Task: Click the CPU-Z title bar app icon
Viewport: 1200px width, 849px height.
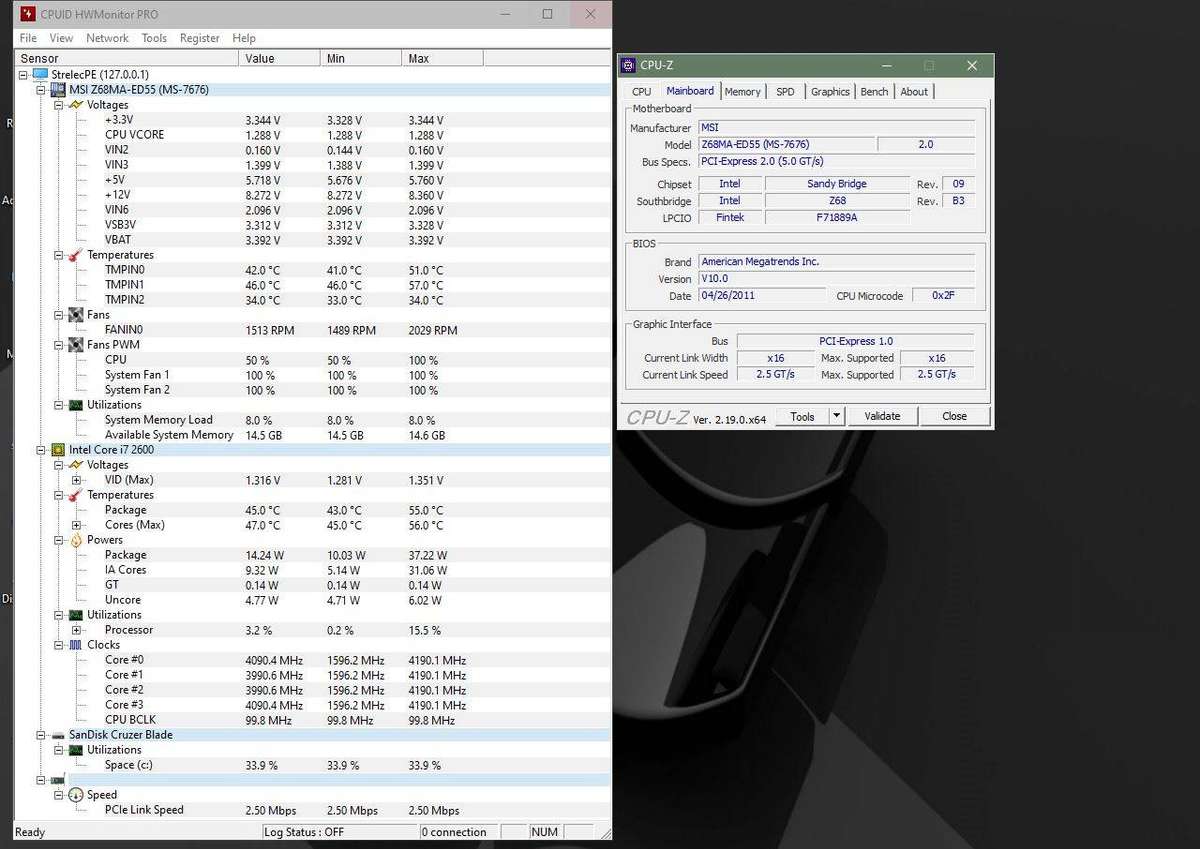Action: coord(628,66)
